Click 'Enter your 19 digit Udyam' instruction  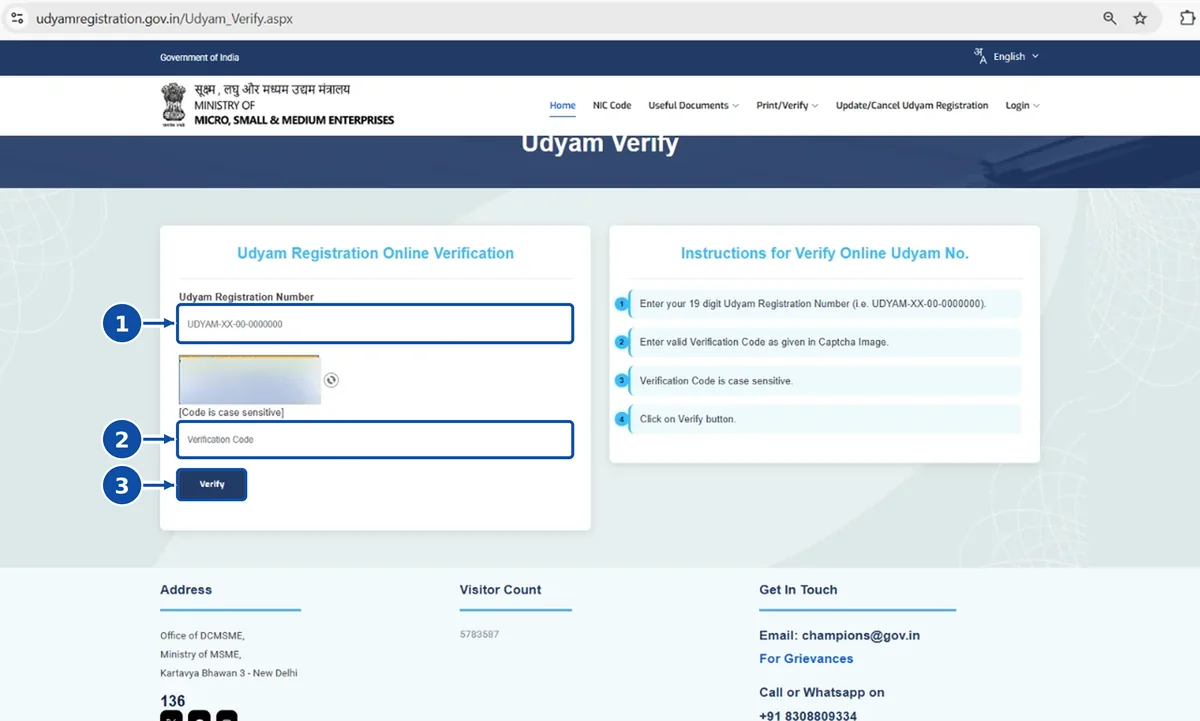pyautogui.click(x=813, y=303)
